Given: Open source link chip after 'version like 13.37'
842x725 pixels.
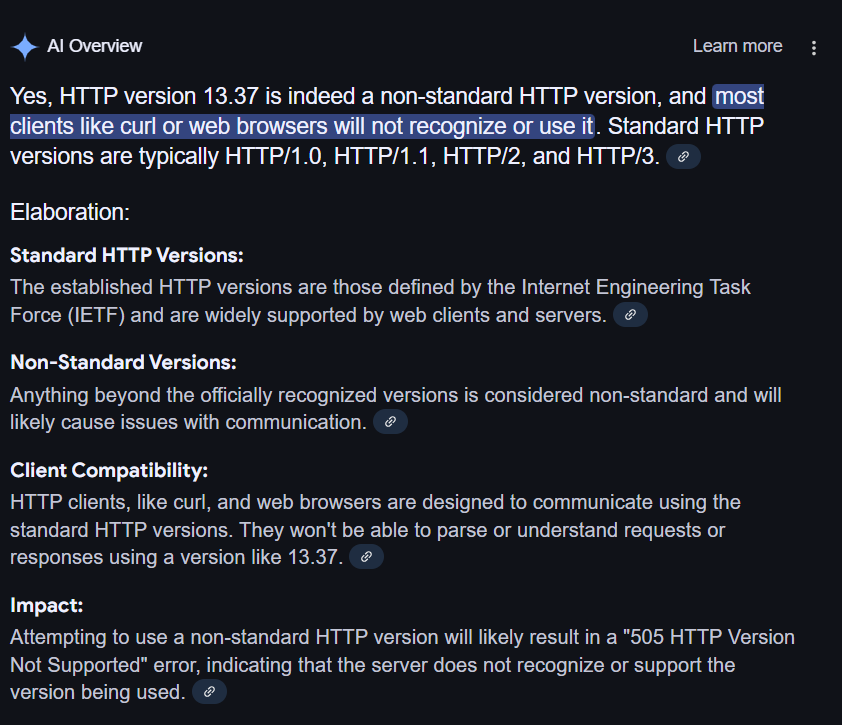Looking at the screenshot, I should point(366,556).
